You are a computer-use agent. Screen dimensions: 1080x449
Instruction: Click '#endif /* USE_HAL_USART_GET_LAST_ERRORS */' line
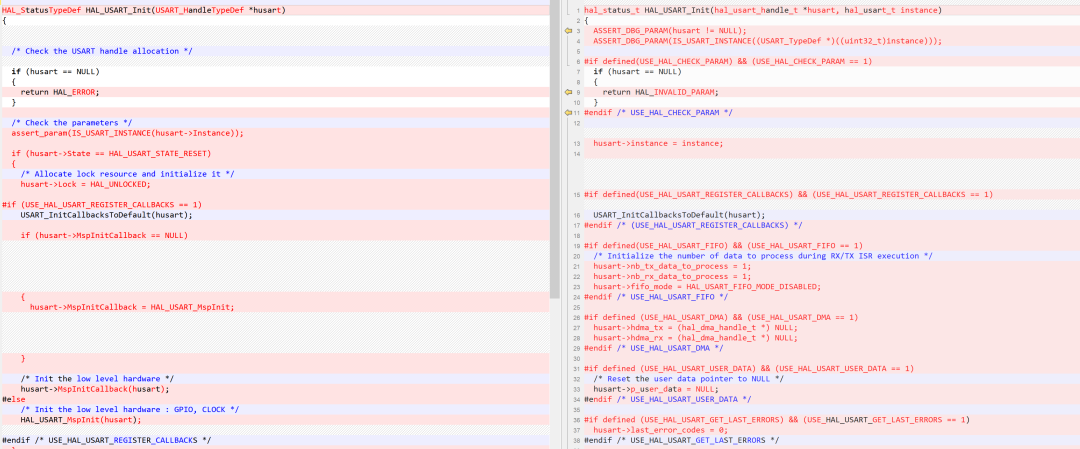tap(681, 440)
